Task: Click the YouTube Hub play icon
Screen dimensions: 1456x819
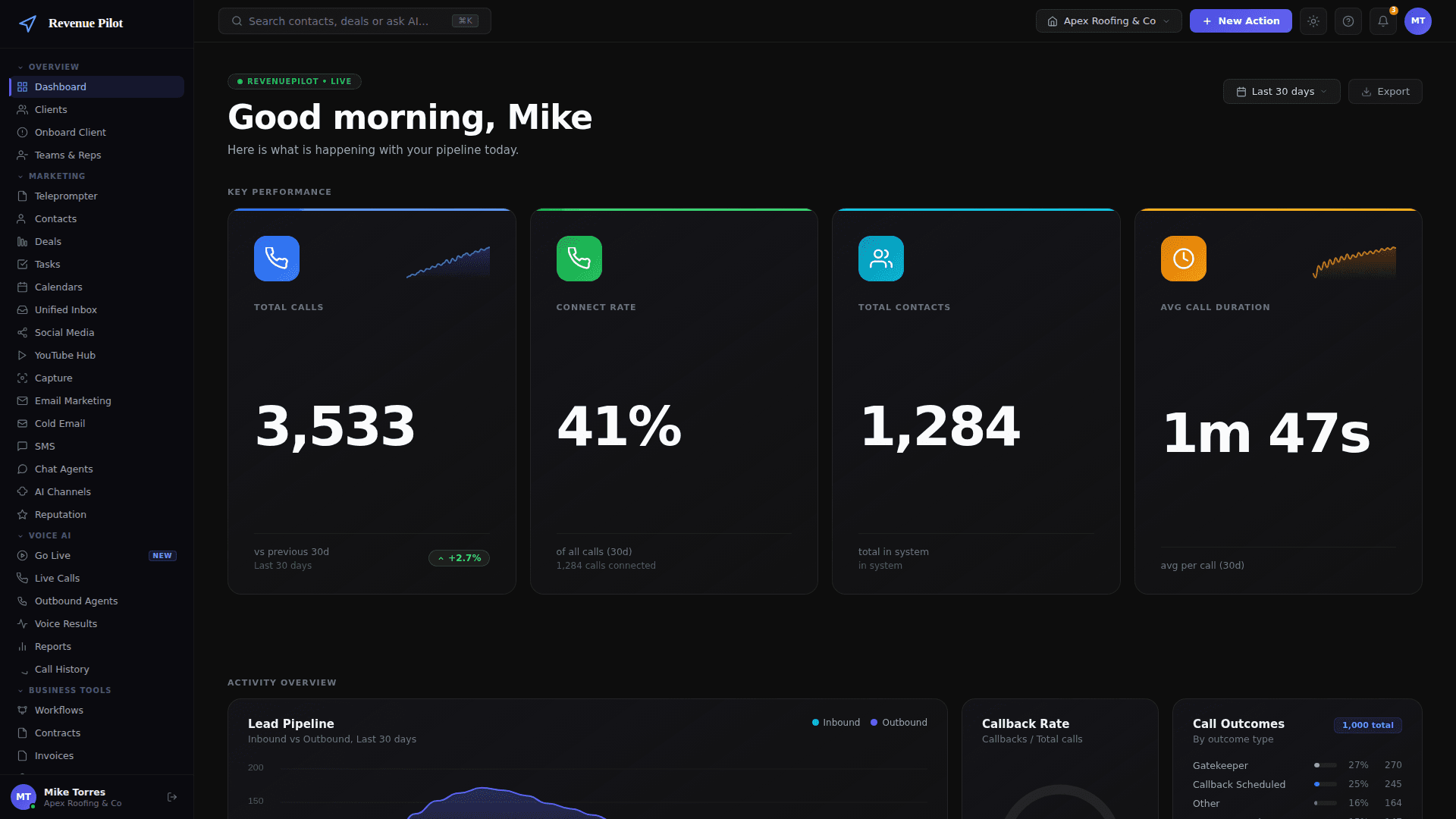Action: pos(22,356)
